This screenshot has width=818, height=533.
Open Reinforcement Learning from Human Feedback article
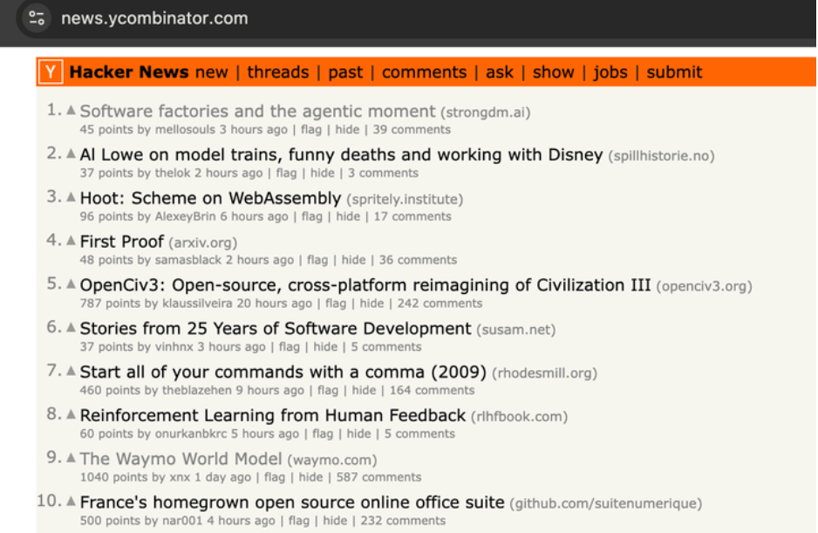[x=272, y=415]
